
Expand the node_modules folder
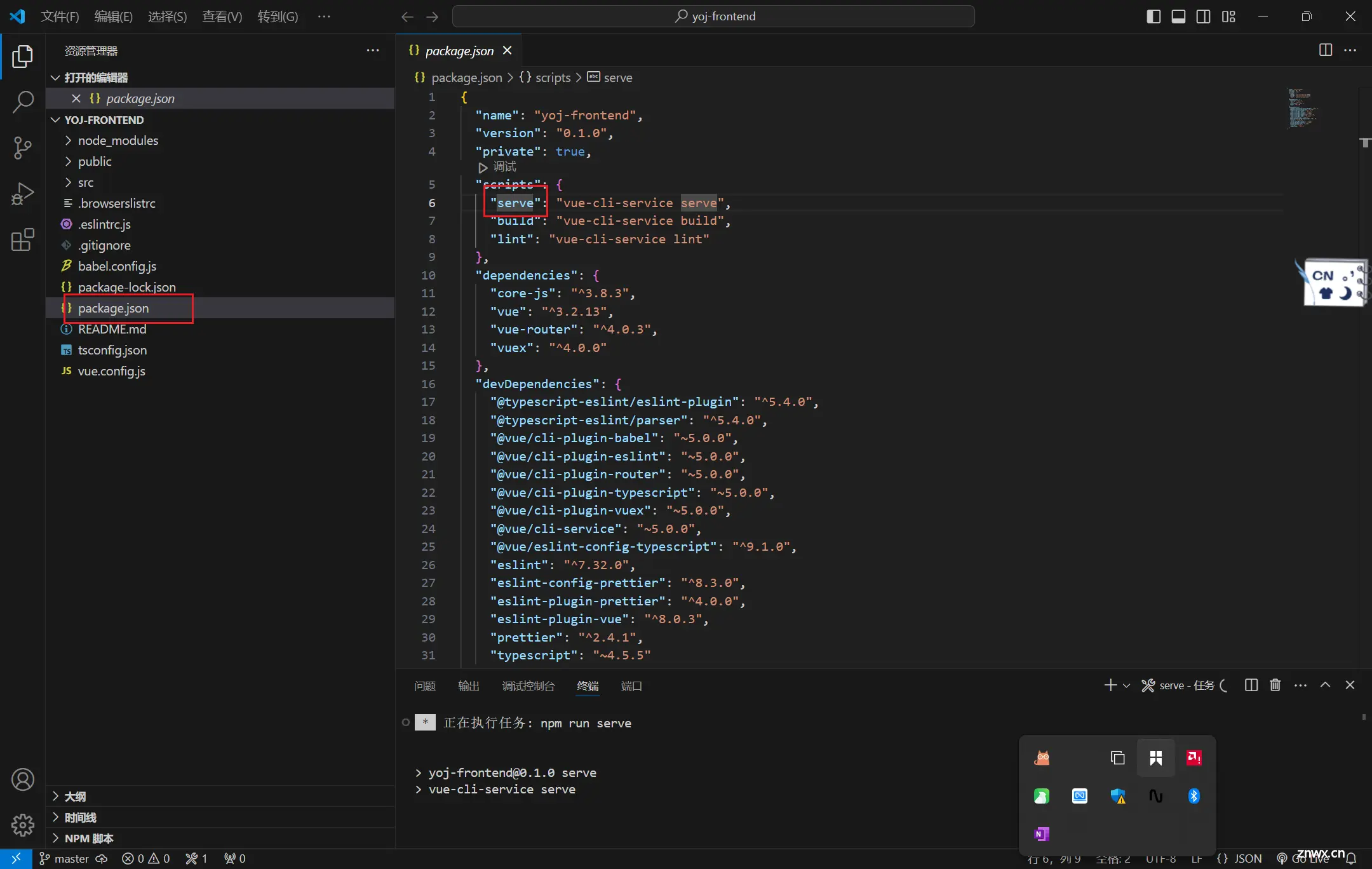point(221,140)
